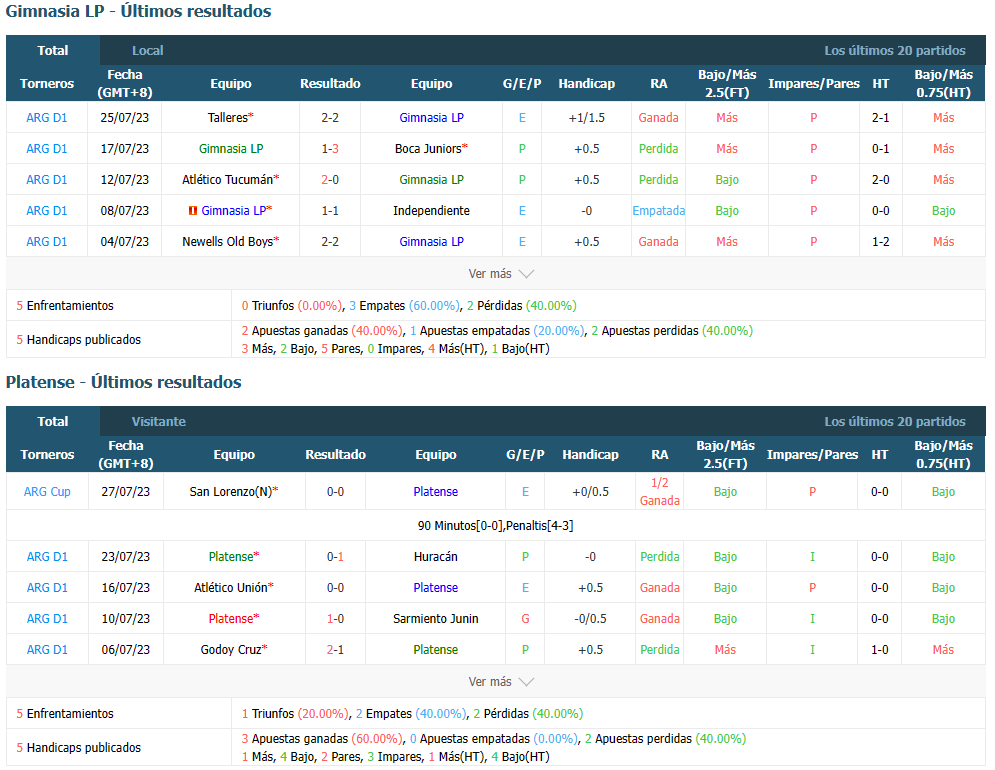The image size is (995, 770).
Task: Expand Gimnasia LP results via Ver más
Action: [x=501, y=274]
